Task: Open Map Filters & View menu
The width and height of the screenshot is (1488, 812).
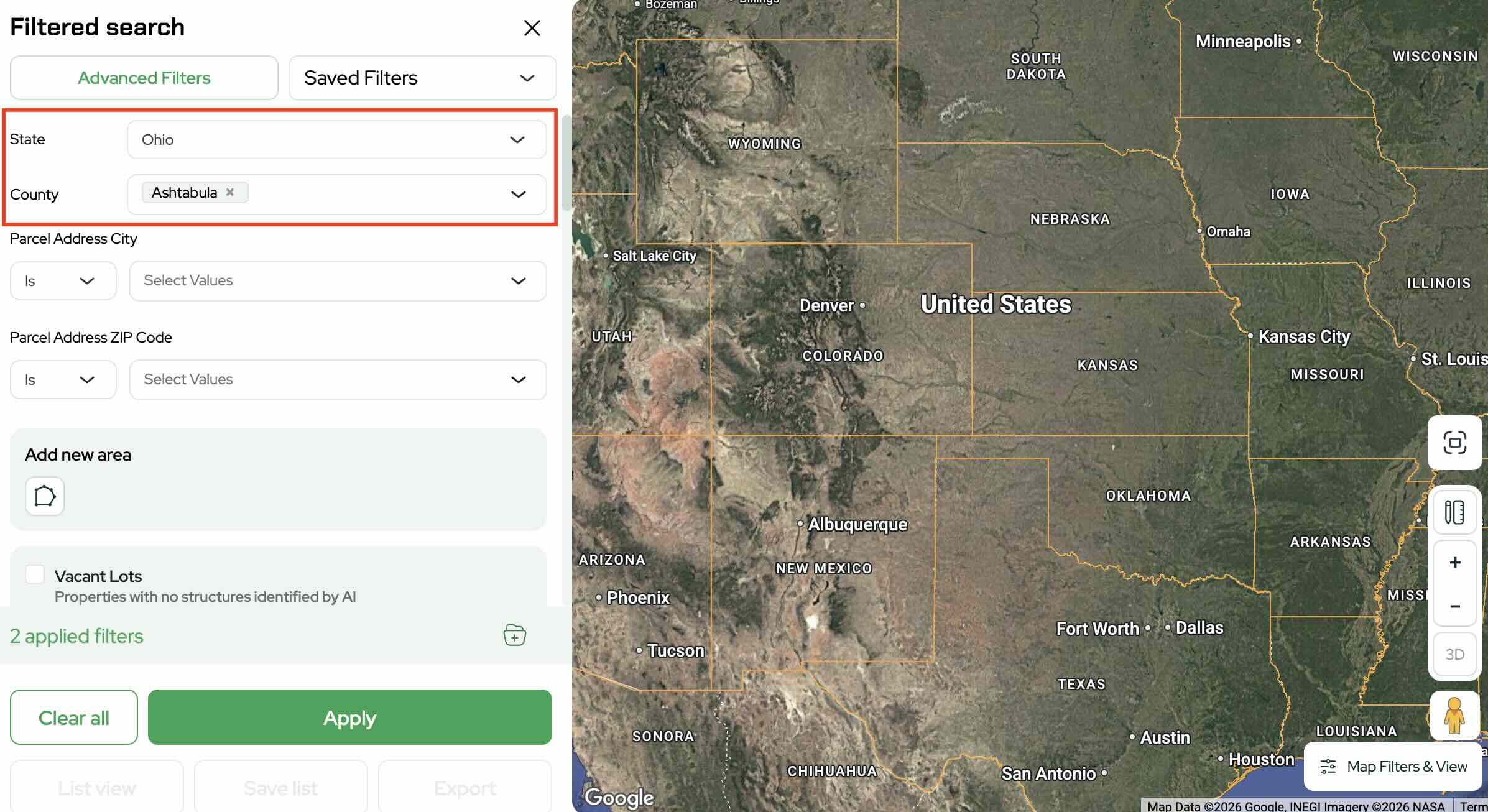Action: click(1393, 766)
